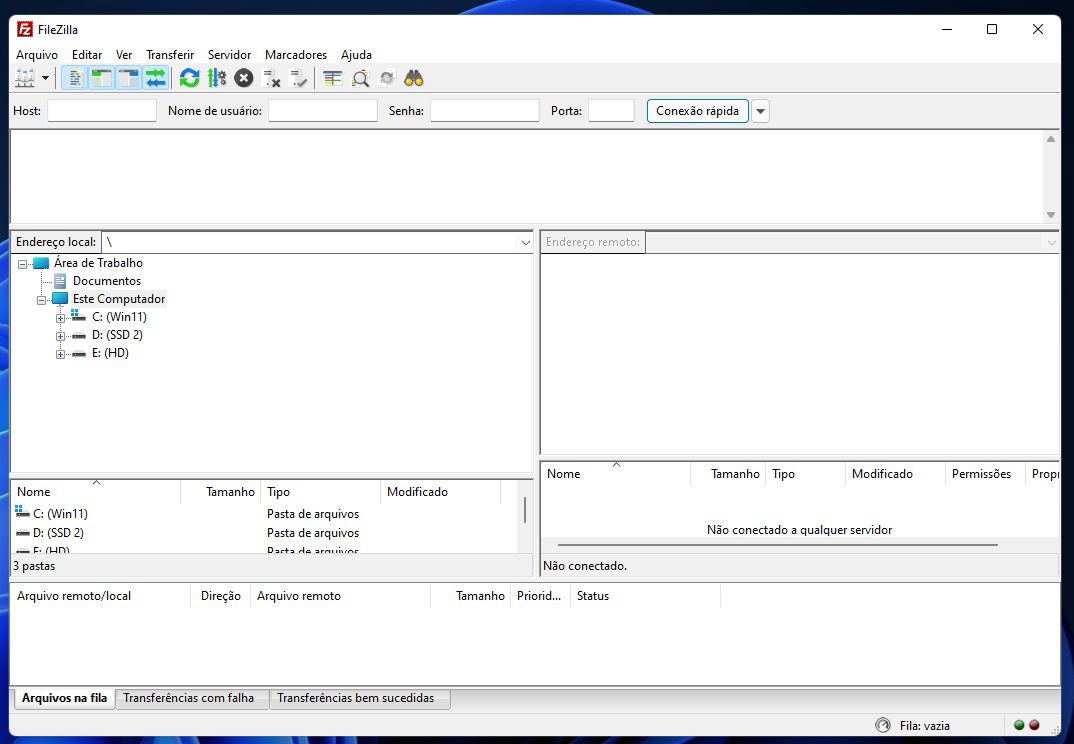Sort local files by Modificado column
The image size is (1074, 744).
(440, 491)
